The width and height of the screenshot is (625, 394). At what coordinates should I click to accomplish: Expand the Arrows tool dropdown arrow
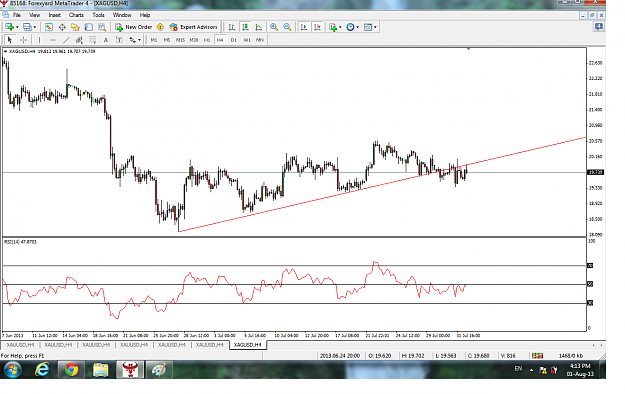tap(139, 40)
